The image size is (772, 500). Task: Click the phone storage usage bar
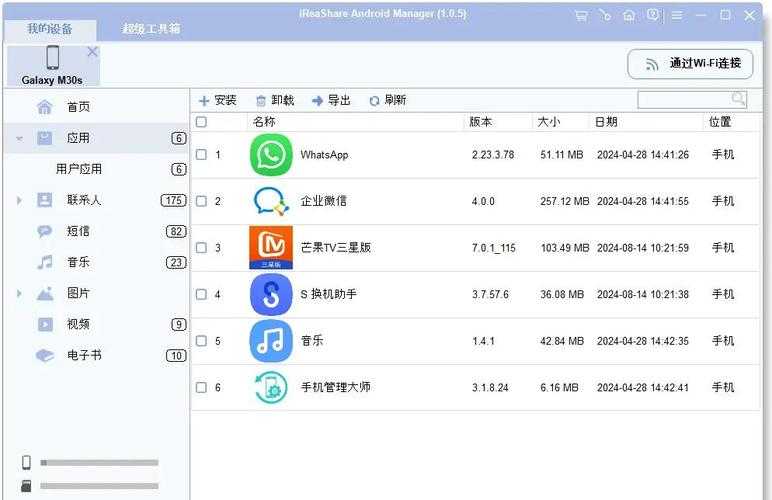pos(99,463)
